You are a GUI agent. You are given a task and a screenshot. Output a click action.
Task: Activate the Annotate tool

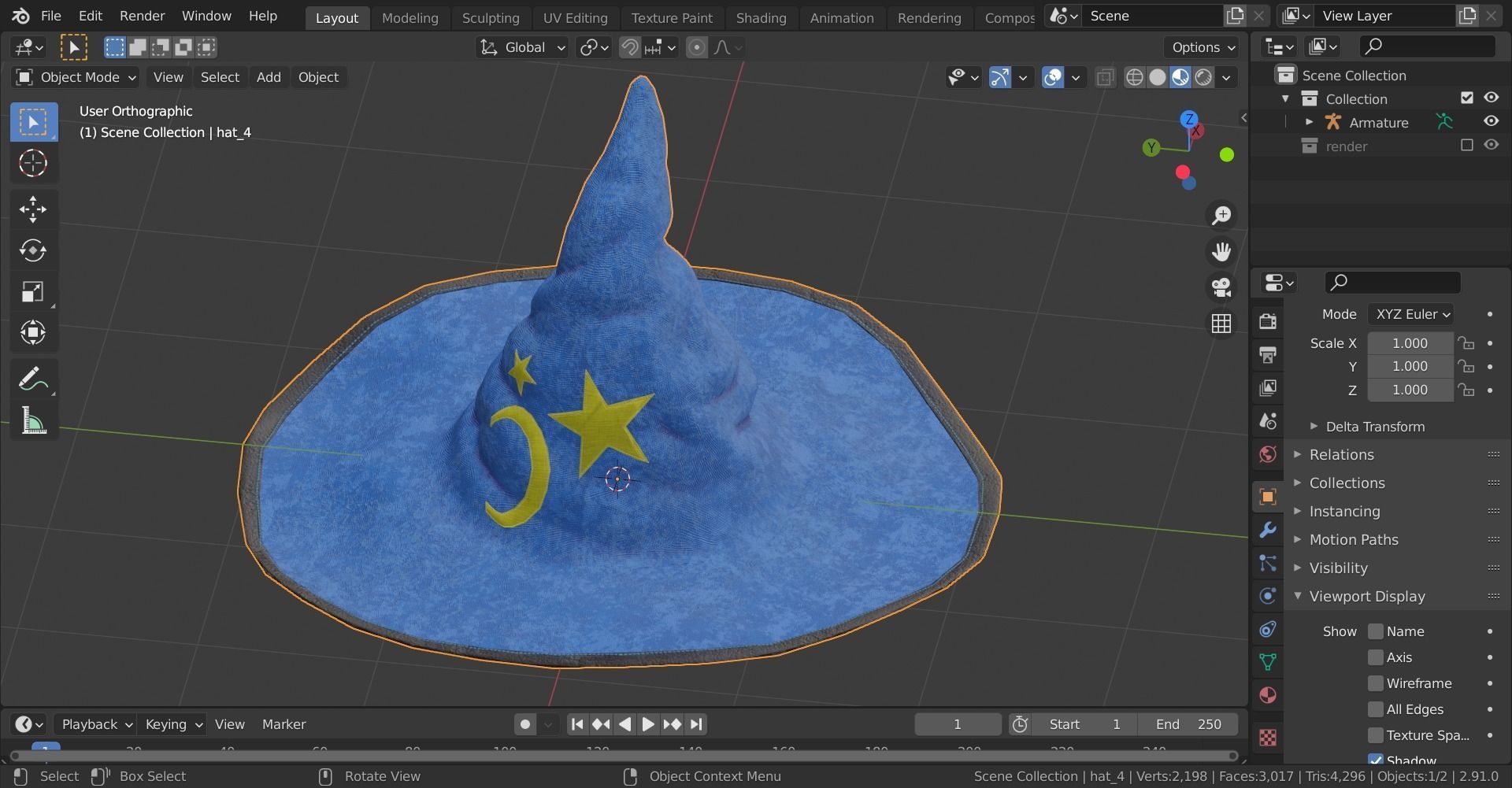click(x=33, y=379)
